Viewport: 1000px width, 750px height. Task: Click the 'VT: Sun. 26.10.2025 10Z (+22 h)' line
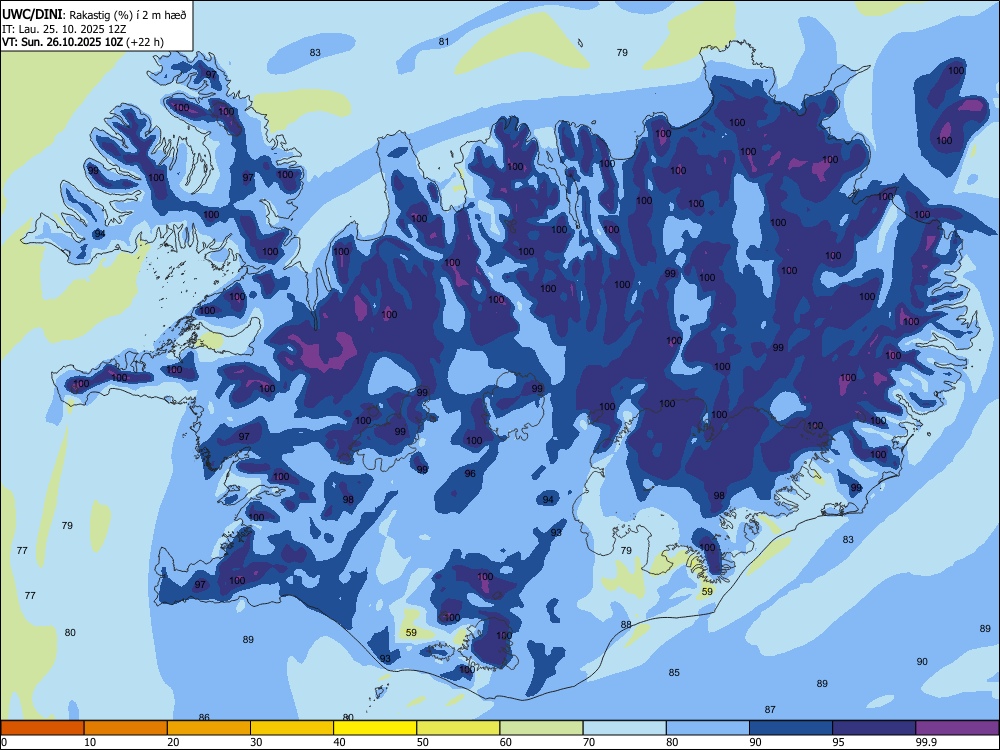point(83,42)
